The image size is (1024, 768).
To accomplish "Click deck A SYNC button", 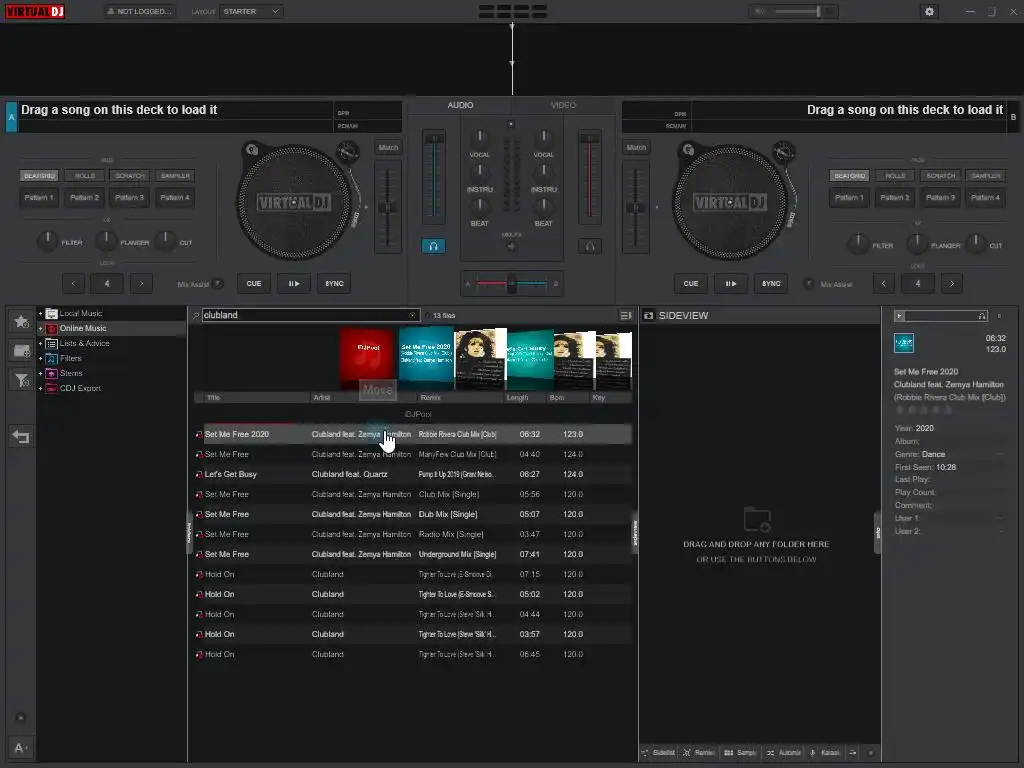I will tap(334, 283).
